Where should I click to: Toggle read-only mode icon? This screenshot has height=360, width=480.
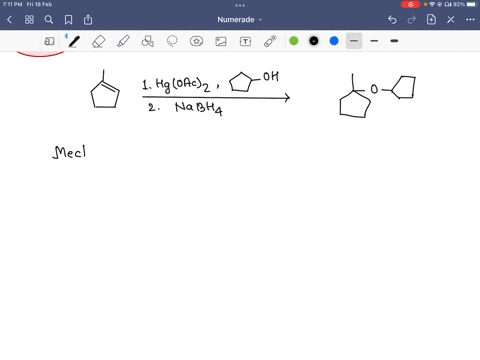(x=49, y=41)
